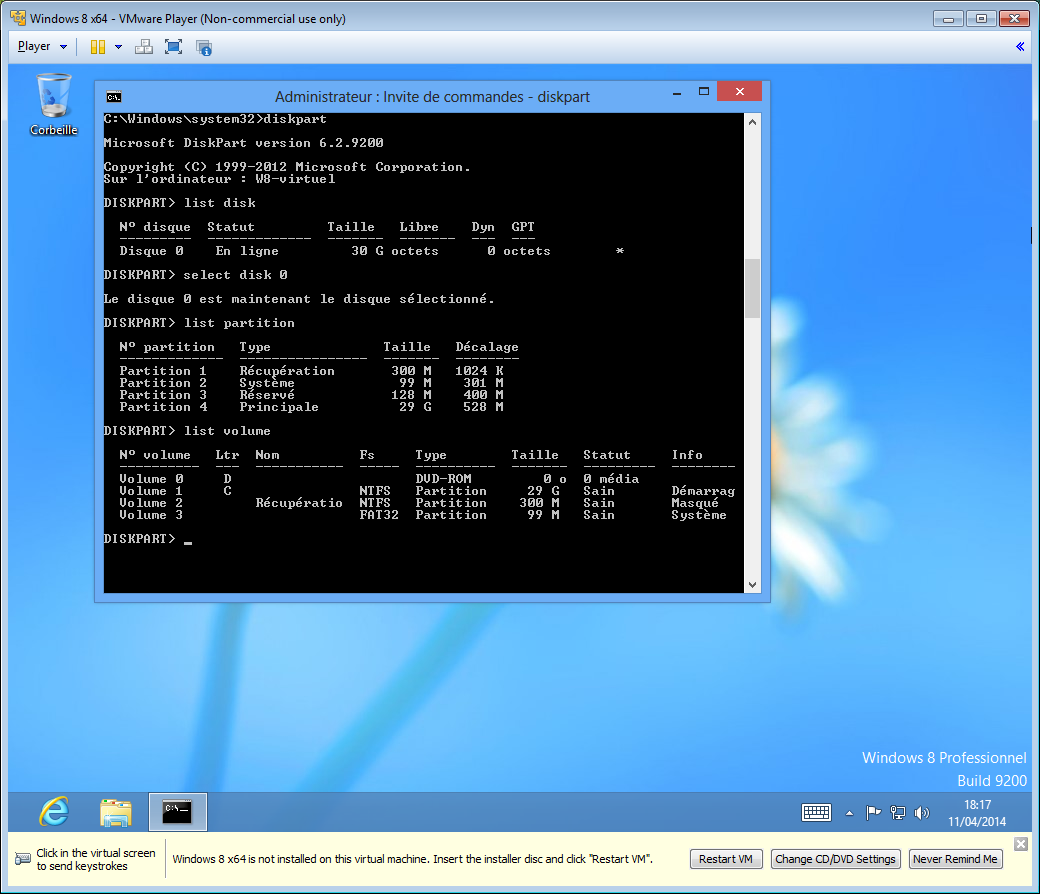This screenshot has width=1040, height=894.
Task: Click the keyboard hint icon in notification bar
Action: point(23,859)
